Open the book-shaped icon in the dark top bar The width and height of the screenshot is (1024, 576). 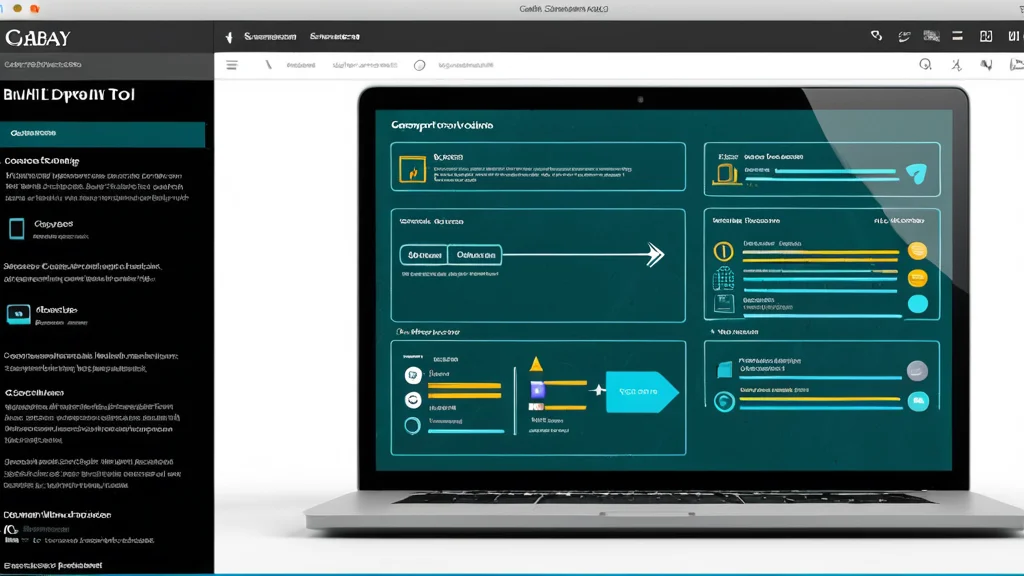coord(986,36)
